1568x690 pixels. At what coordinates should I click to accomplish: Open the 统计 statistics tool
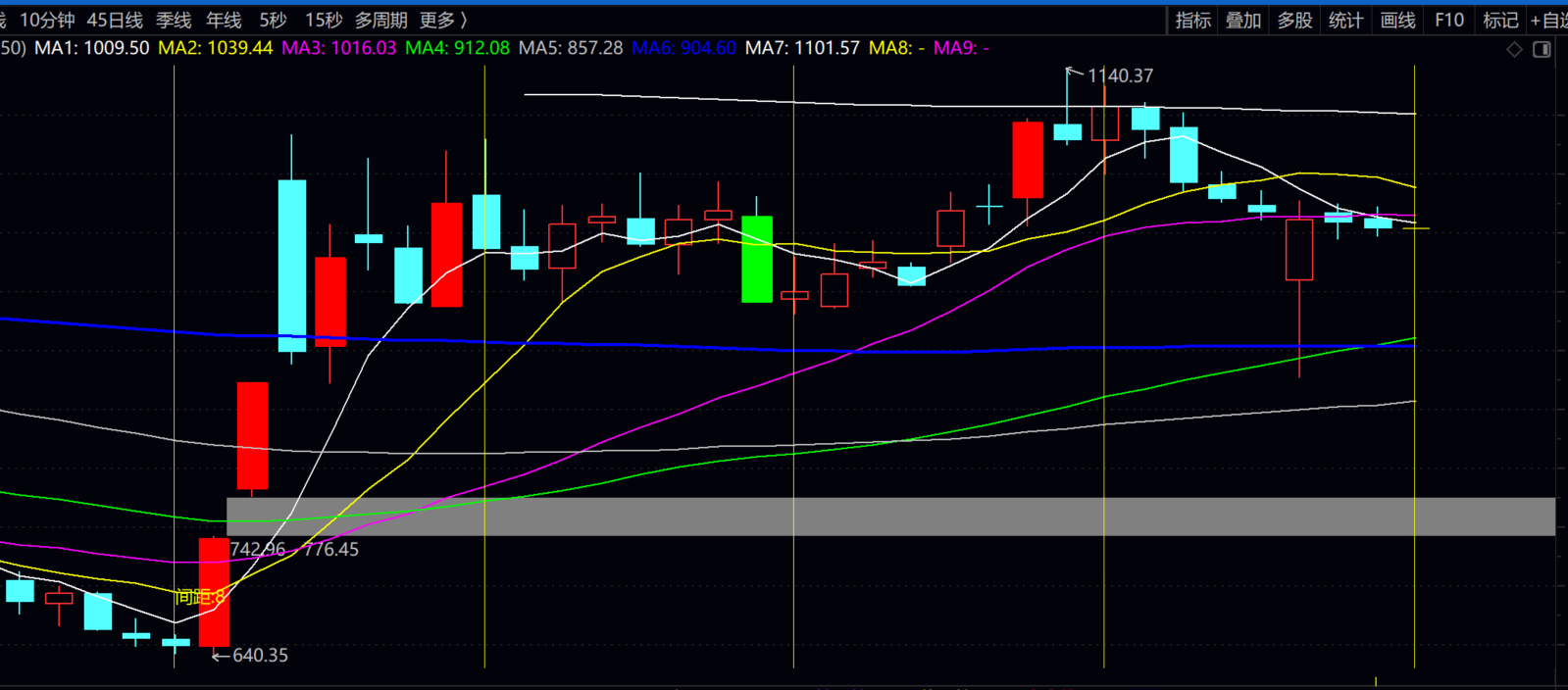click(1345, 21)
